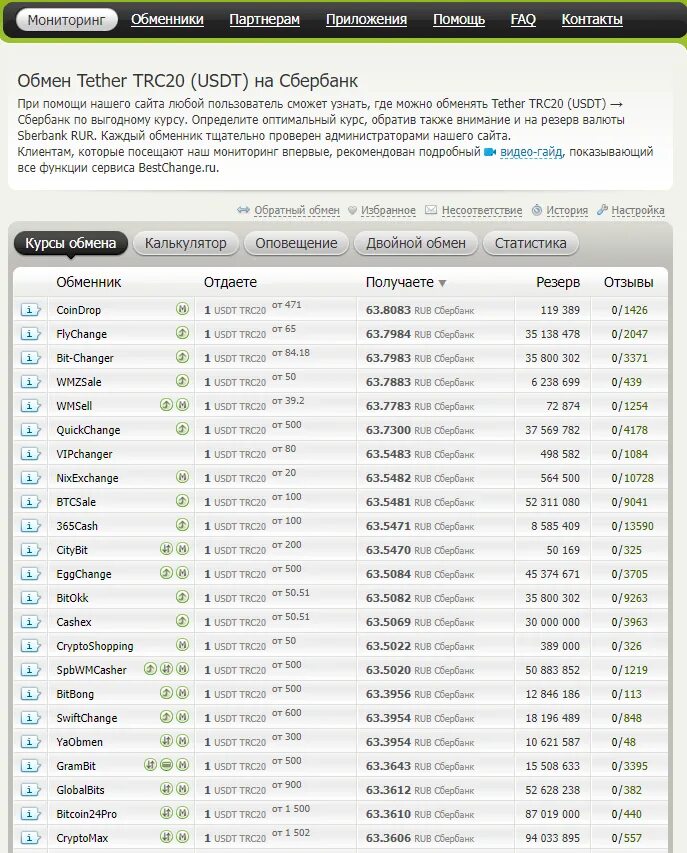This screenshot has width=687, height=853.
Task: Open 365Cash info icon
Action: pyautogui.click(x=30, y=526)
